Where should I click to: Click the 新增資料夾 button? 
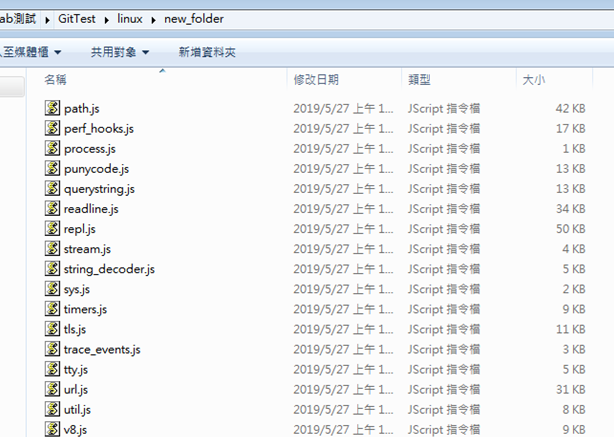tap(207, 52)
